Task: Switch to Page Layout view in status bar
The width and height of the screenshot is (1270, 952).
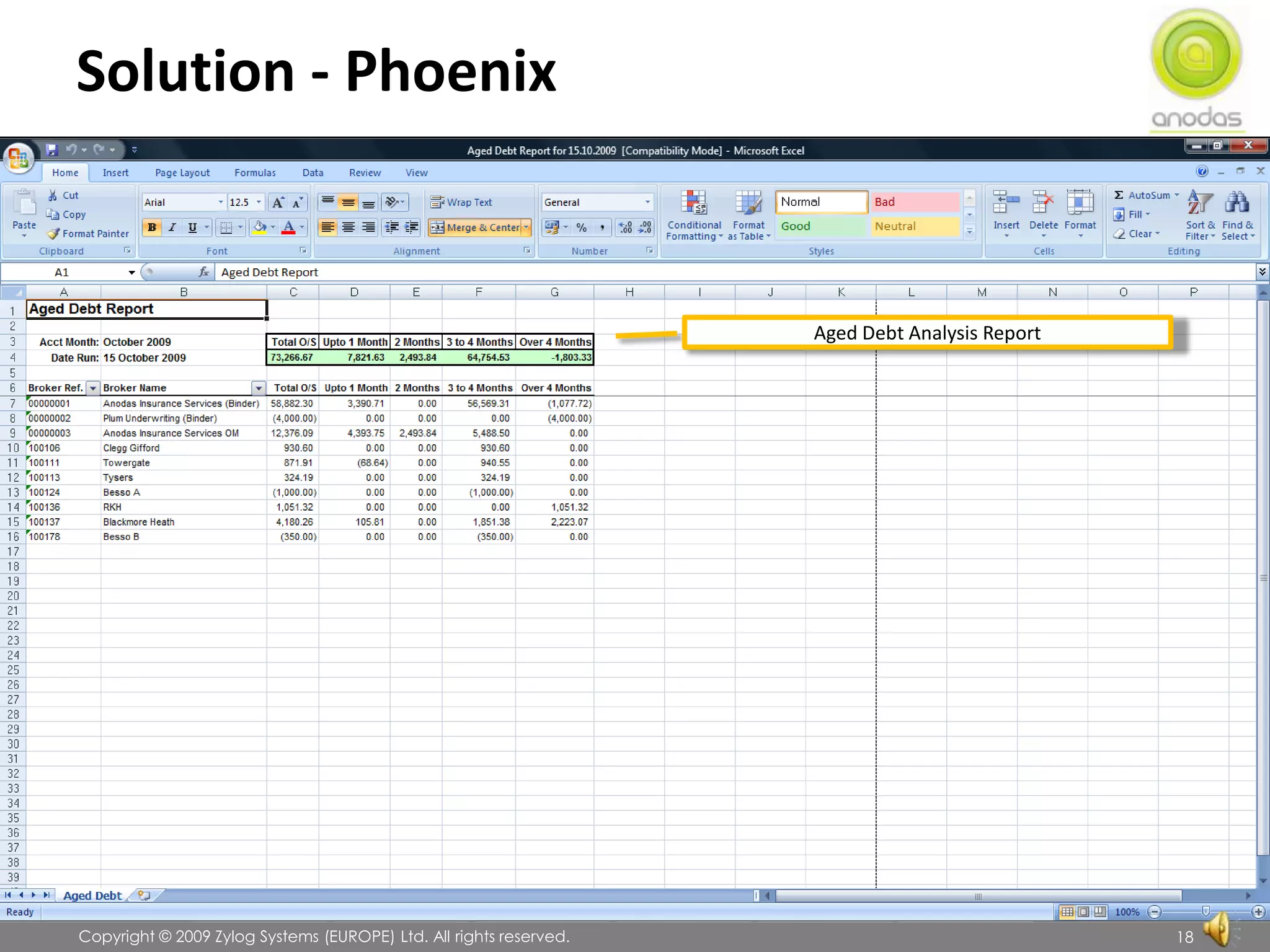Action: click(x=1083, y=912)
